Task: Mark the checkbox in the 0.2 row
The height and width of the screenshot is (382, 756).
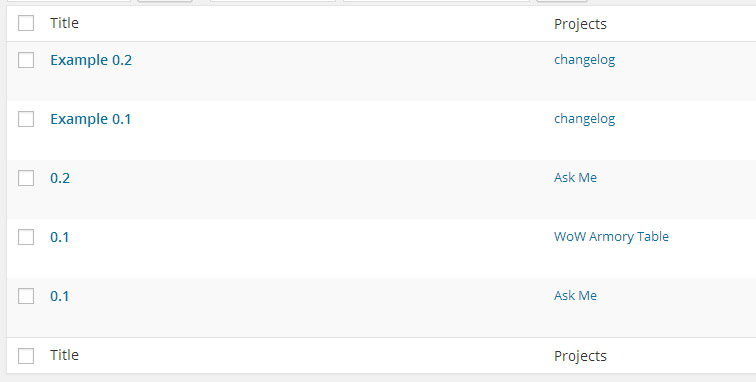Action: pyautogui.click(x=26, y=178)
